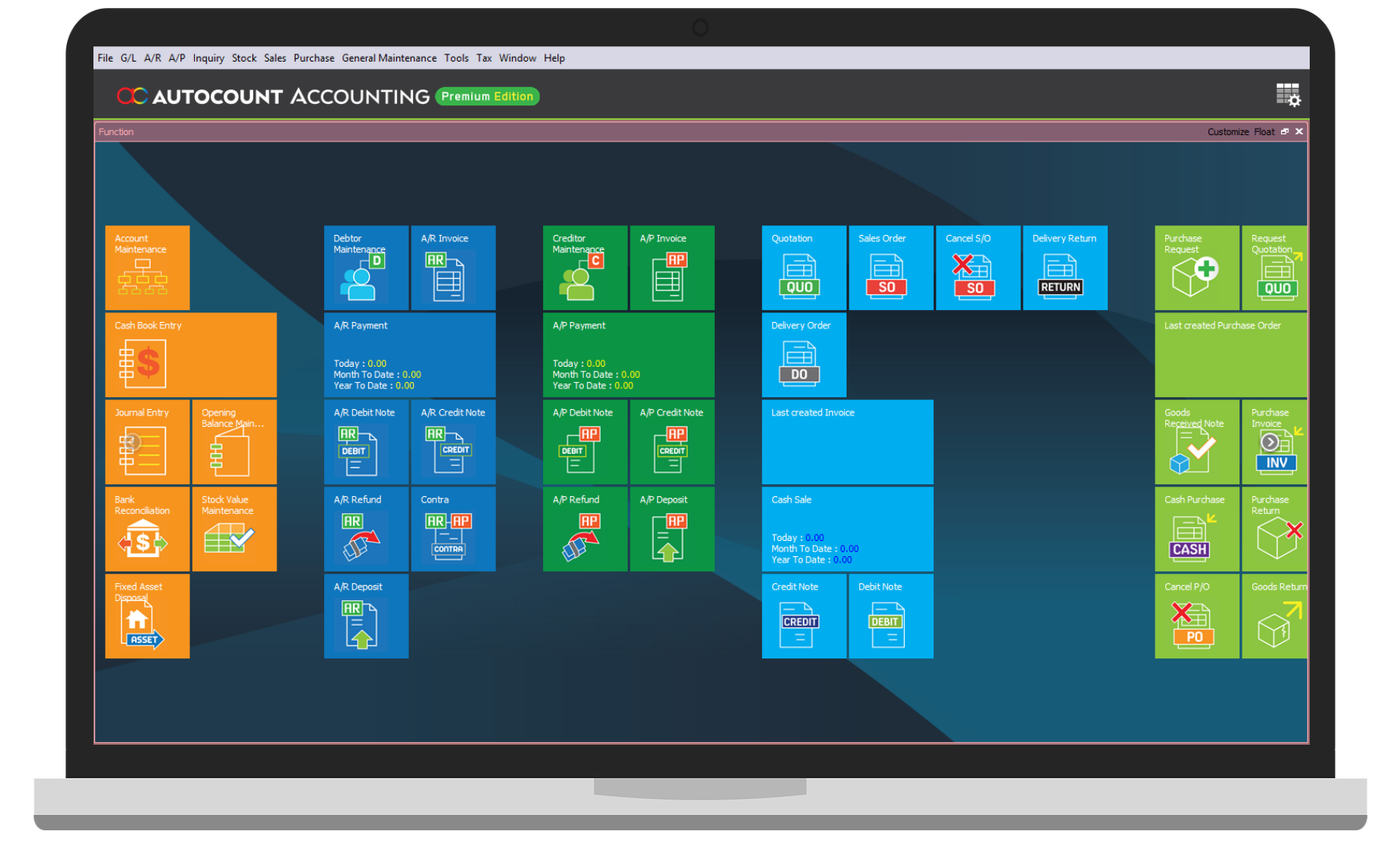
Task: Open the Delivery Order tile
Action: pos(803,355)
